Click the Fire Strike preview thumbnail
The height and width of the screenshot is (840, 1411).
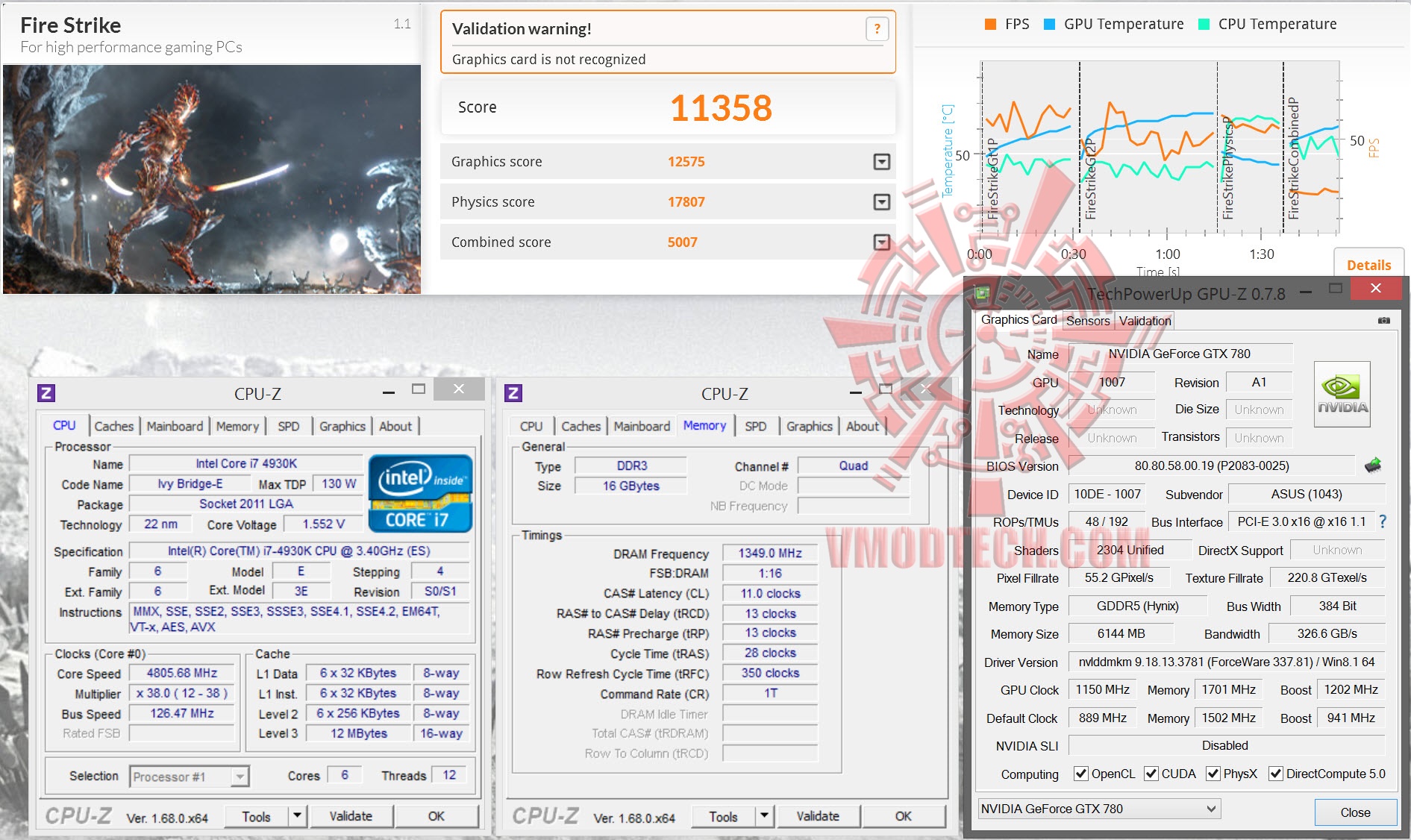click(x=212, y=179)
